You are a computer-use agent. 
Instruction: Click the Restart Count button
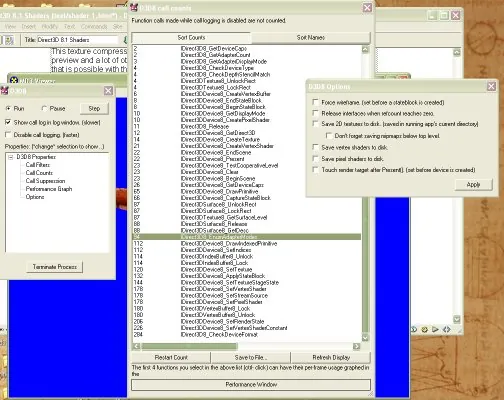point(171,357)
